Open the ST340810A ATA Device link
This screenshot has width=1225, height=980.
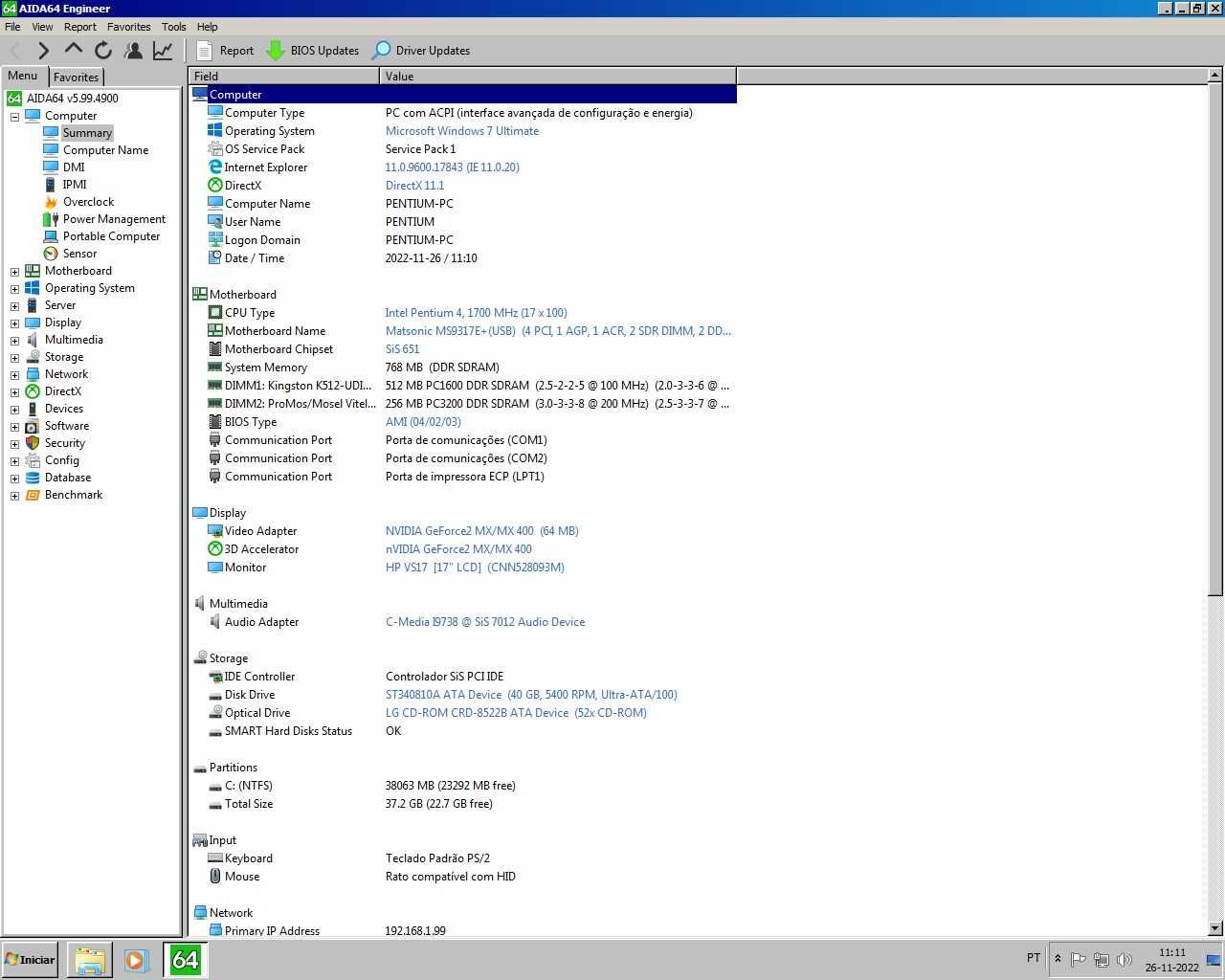pyautogui.click(x=530, y=695)
